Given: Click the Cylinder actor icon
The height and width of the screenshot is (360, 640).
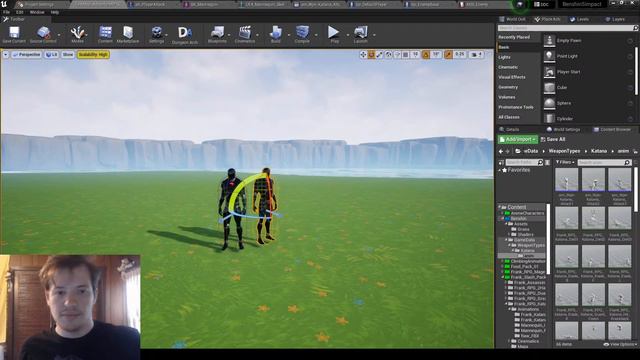Looking at the screenshot, I should 549,118.
